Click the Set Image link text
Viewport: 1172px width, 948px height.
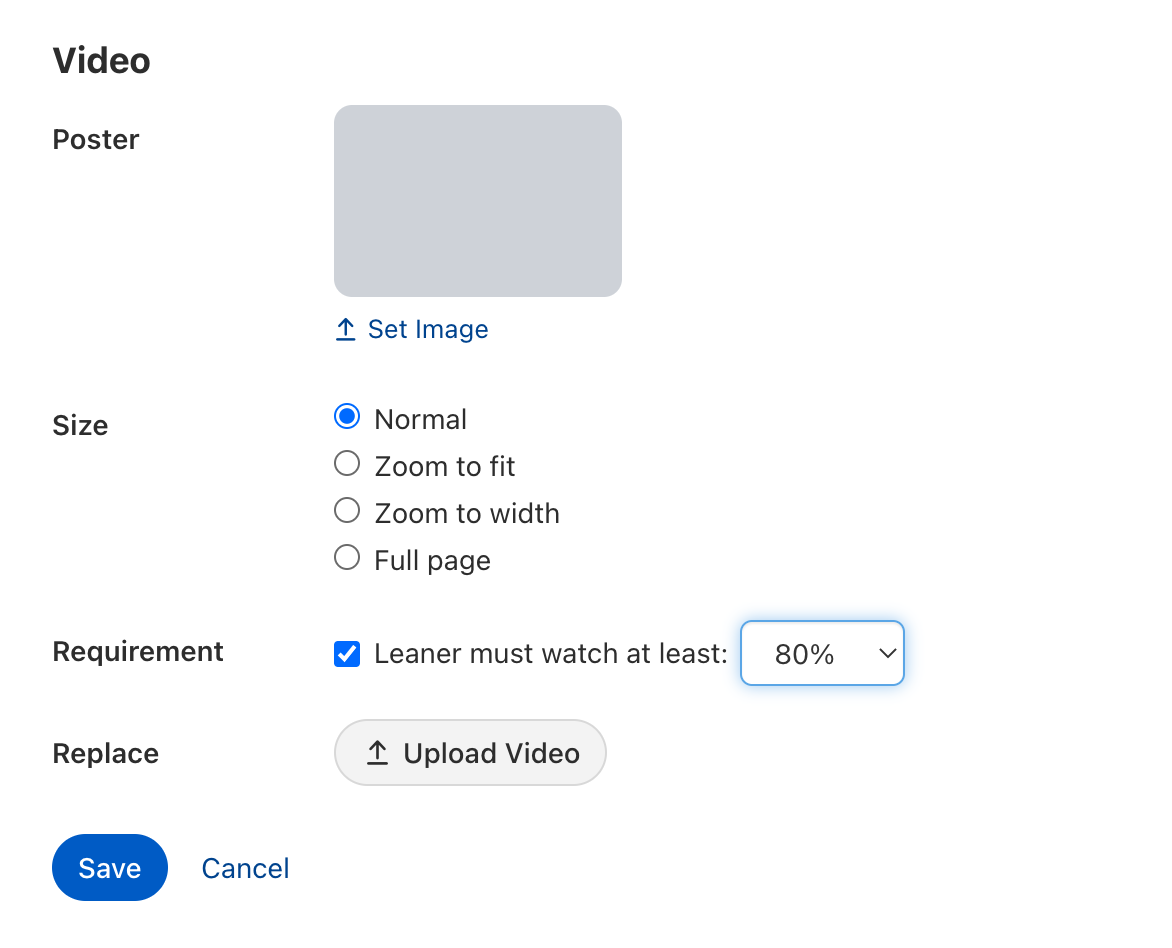pyautogui.click(x=428, y=330)
